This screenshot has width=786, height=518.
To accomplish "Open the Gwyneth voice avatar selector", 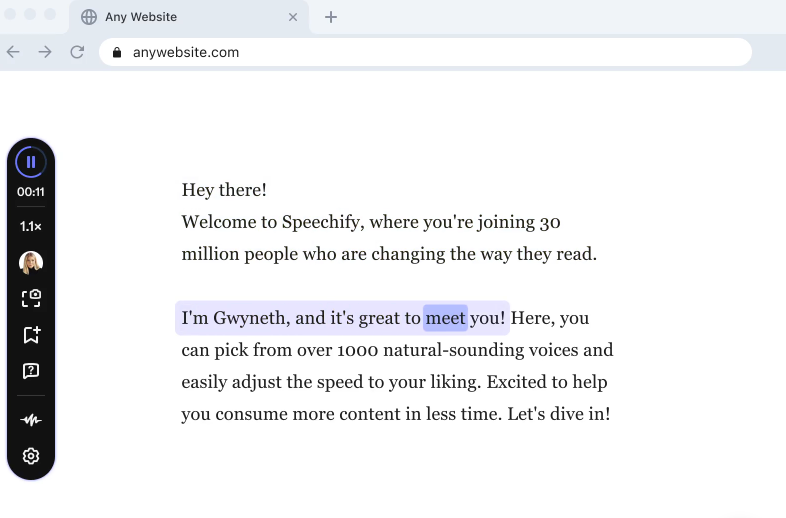I will (31, 262).
